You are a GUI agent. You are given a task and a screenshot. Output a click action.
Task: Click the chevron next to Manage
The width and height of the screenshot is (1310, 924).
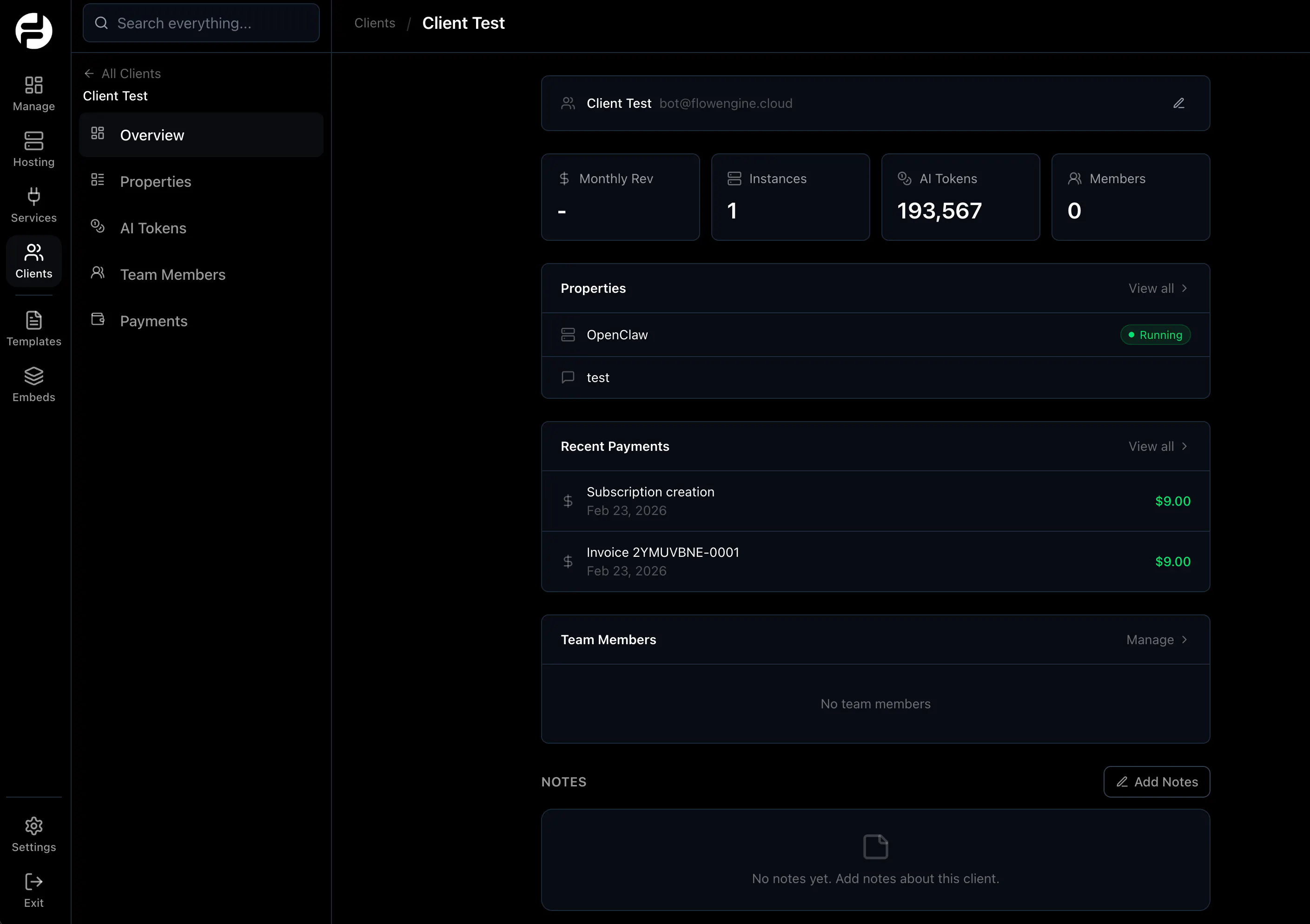[1184, 640]
